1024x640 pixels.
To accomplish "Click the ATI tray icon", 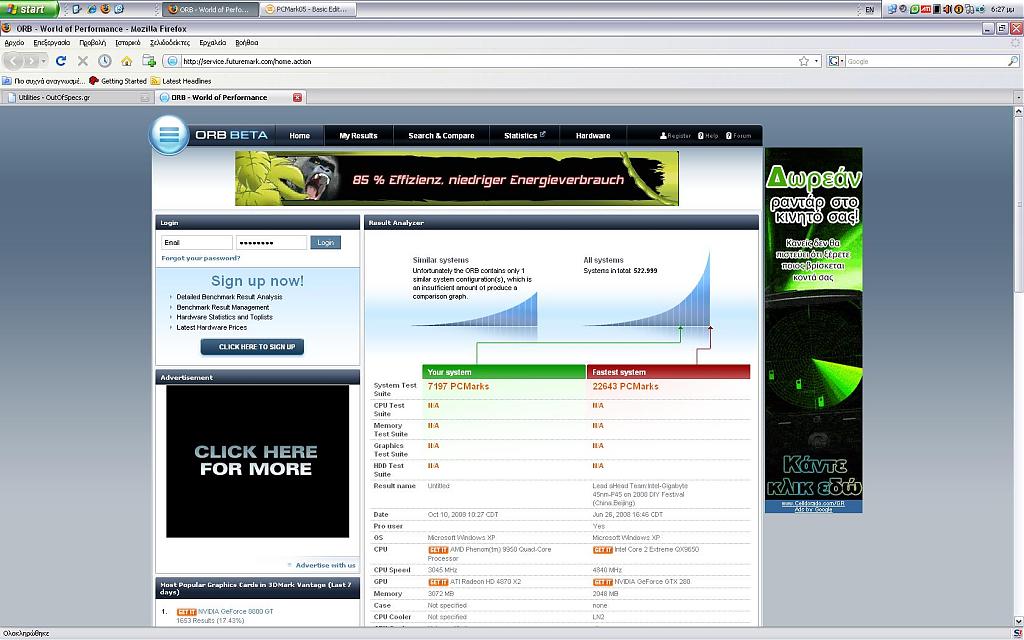I will [x=925, y=9].
